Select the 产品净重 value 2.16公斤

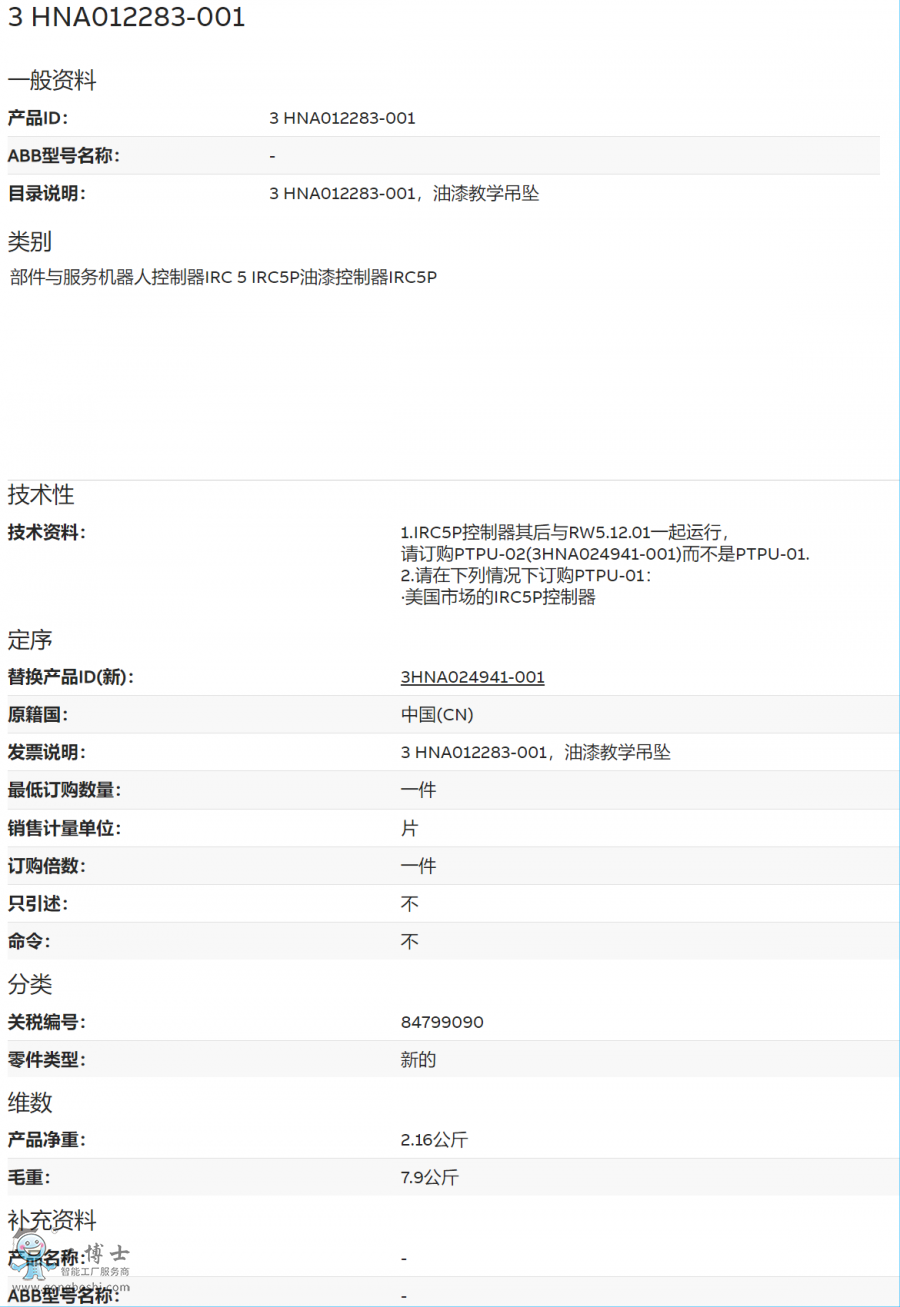(436, 1139)
